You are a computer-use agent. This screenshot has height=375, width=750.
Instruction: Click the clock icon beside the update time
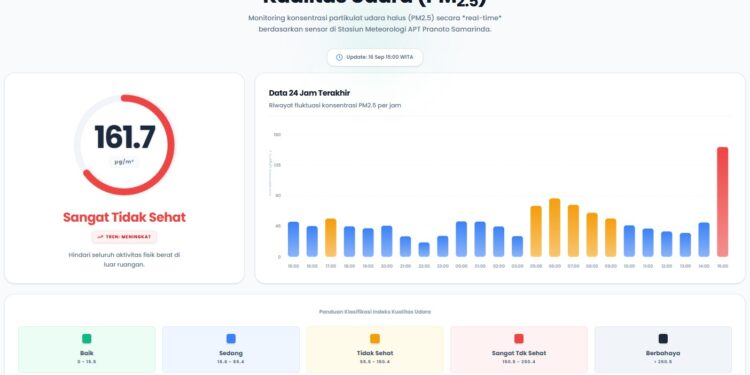coord(339,57)
